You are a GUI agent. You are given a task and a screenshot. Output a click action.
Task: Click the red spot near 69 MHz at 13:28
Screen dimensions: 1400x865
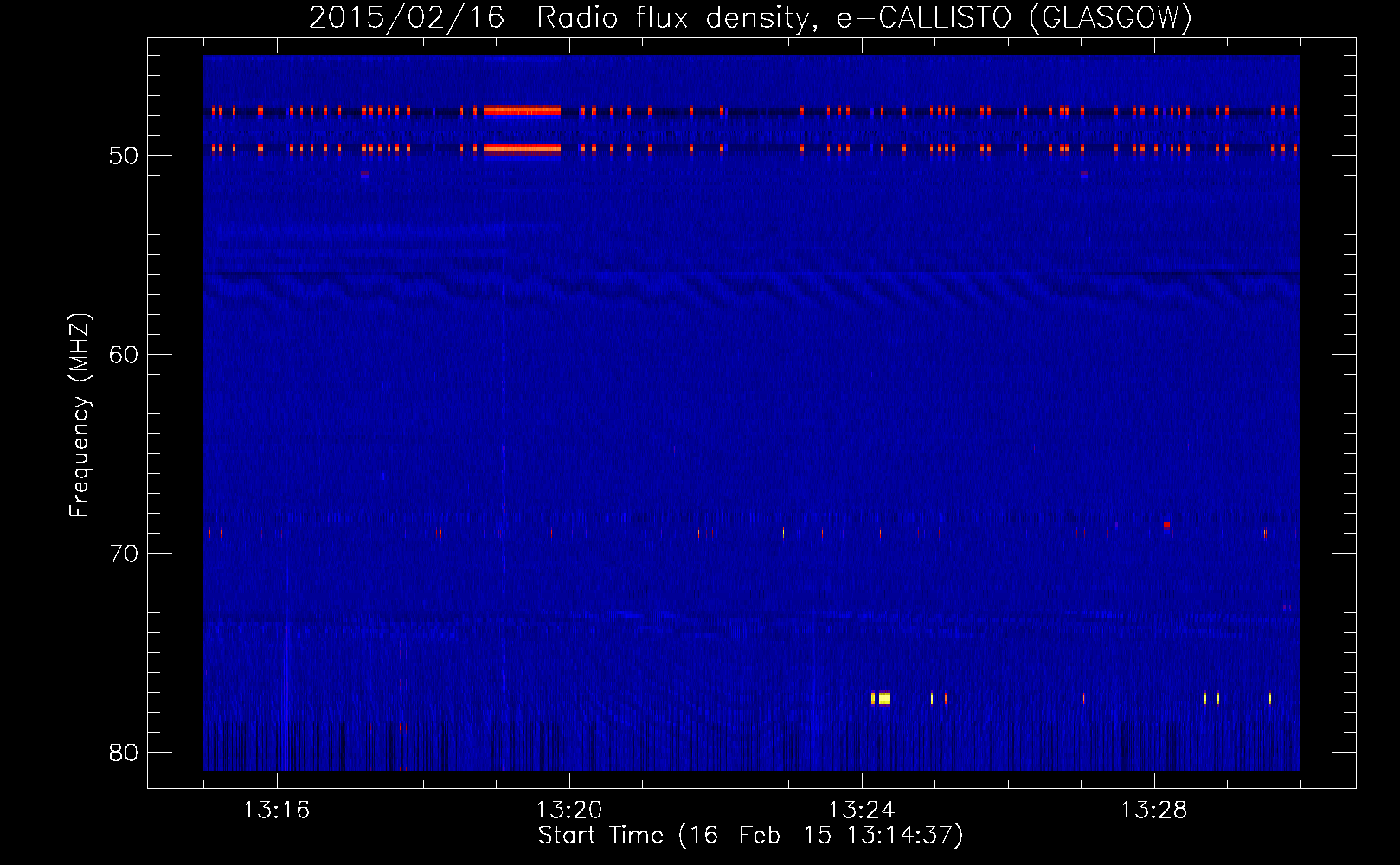1166,525
